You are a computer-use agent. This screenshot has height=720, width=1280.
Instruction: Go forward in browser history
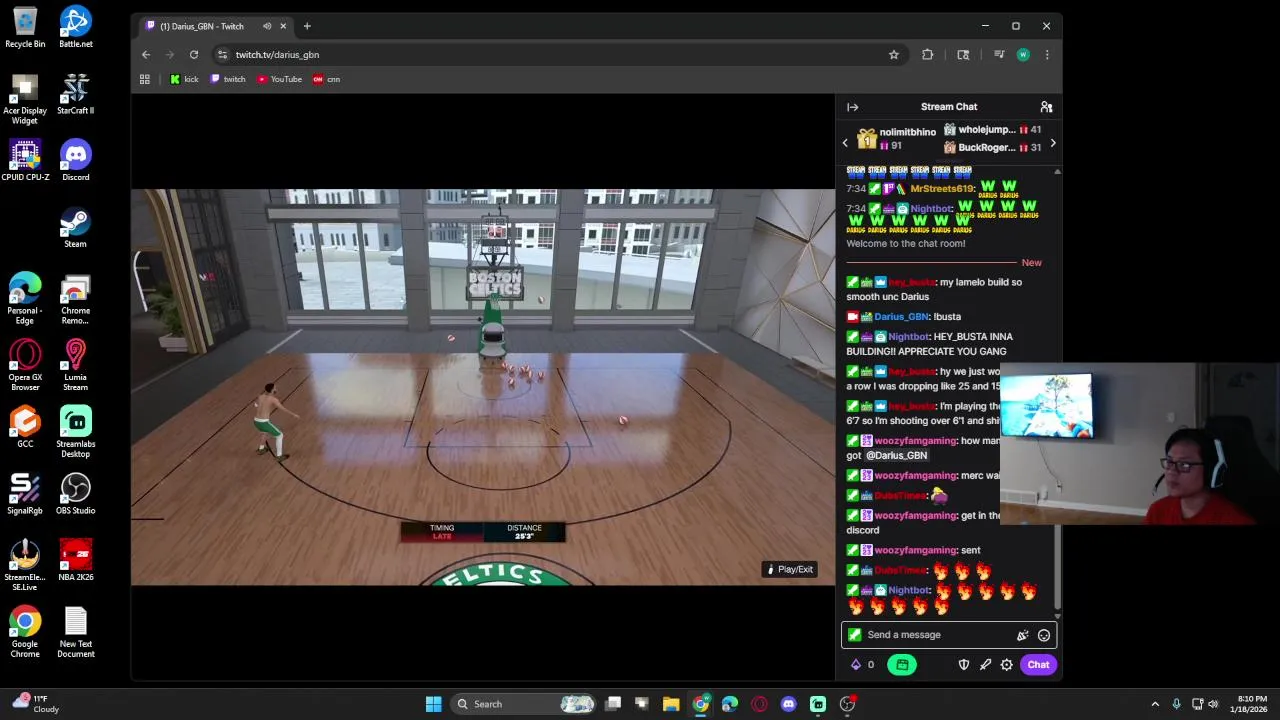point(170,55)
